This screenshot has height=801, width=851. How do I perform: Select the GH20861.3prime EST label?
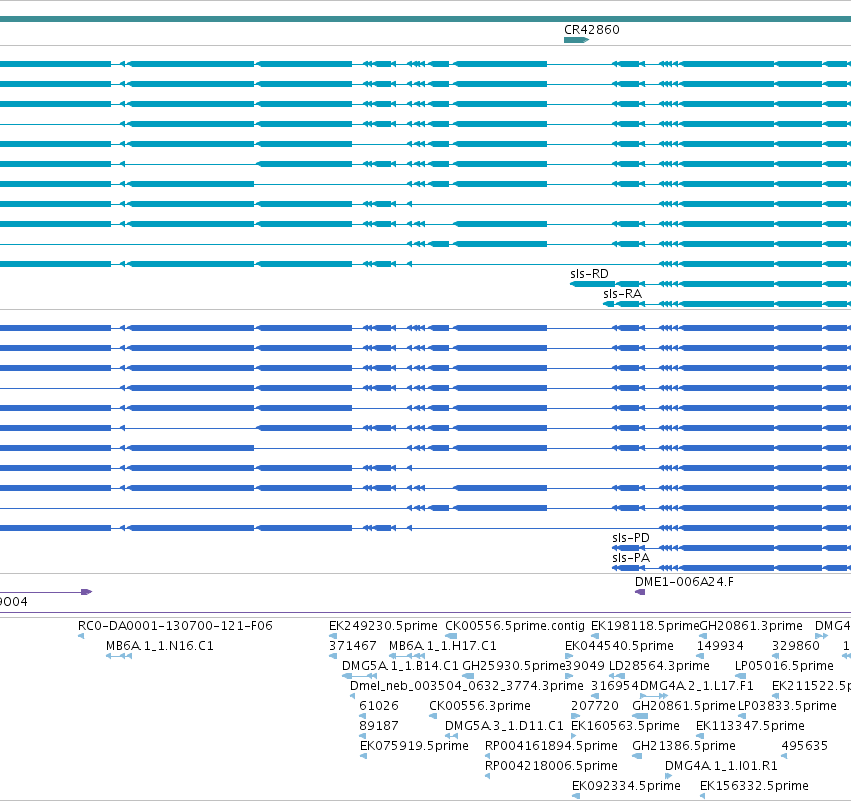(751, 626)
